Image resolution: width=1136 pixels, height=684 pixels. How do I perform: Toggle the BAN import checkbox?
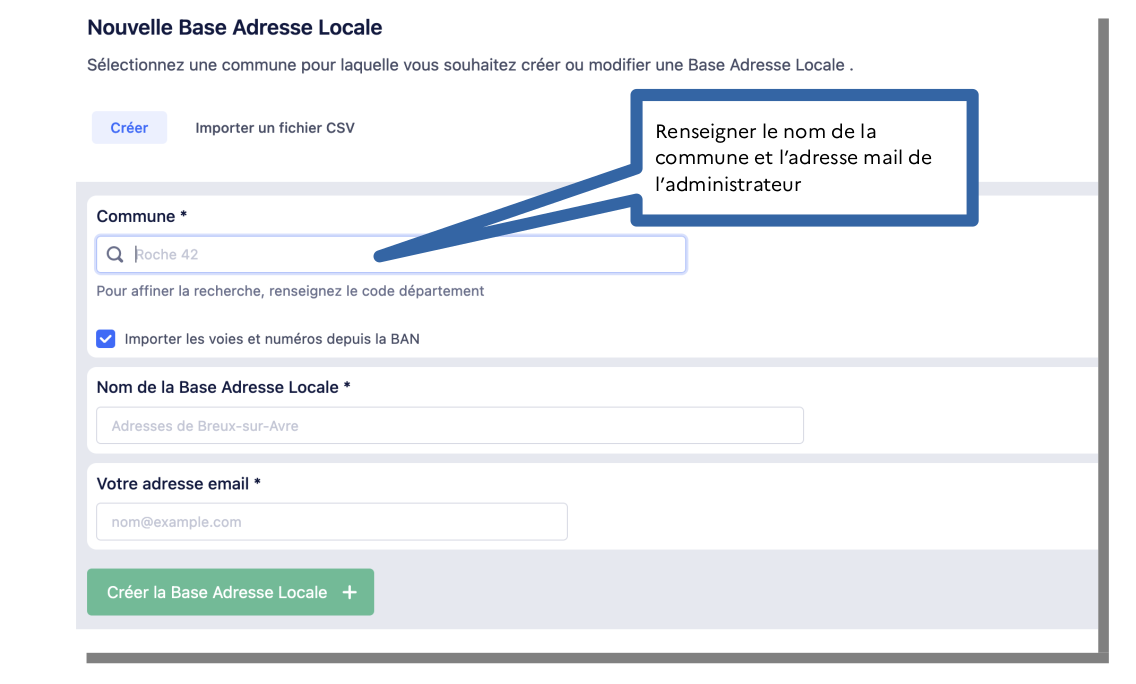click(106, 339)
